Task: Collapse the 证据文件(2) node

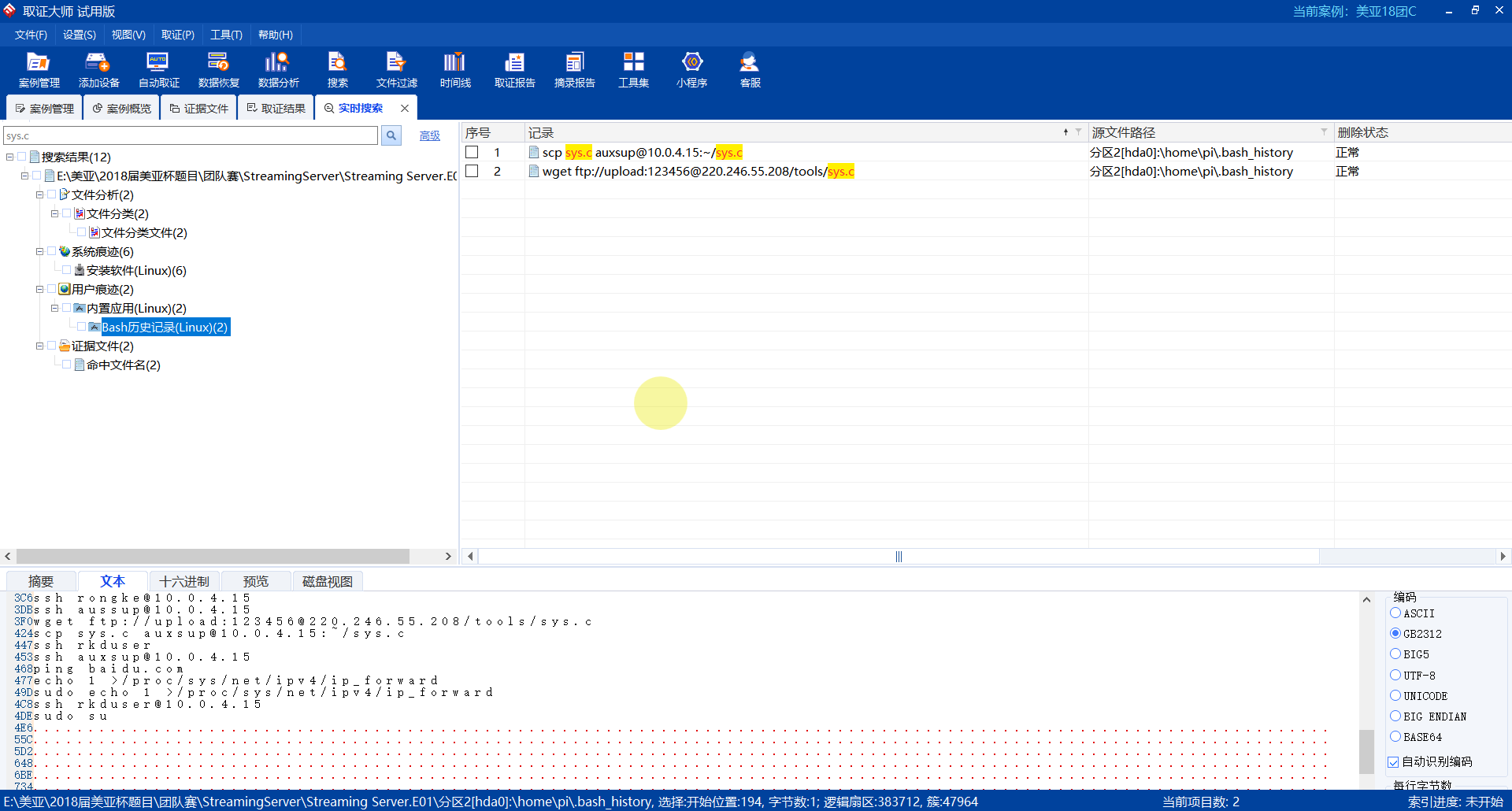Action: pyautogui.click(x=39, y=346)
